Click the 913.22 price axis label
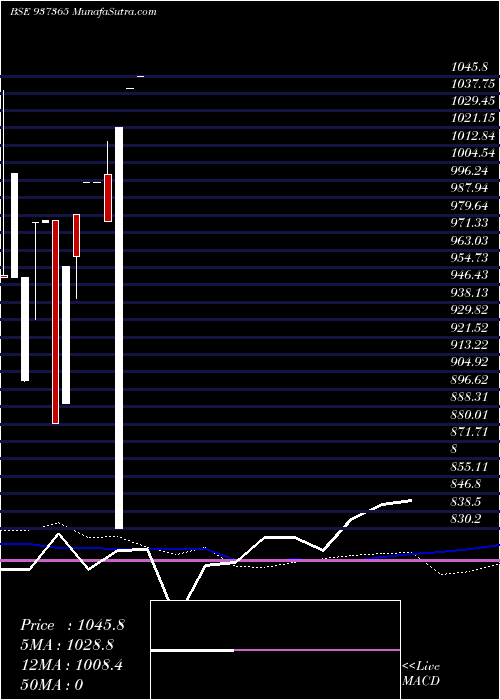Image resolution: width=500 pixels, height=700 pixels. tap(470, 345)
